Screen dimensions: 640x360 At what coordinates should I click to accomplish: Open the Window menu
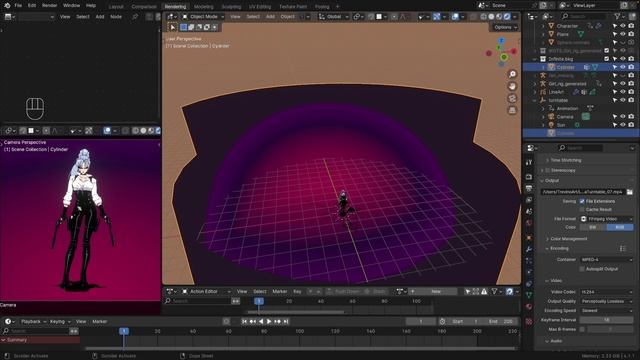[71, 5]
